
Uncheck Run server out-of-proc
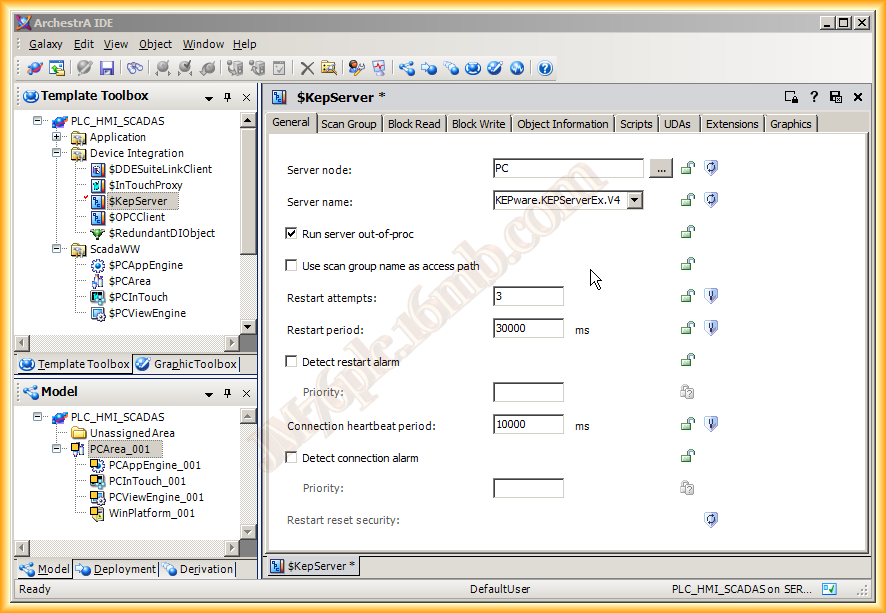[x=292, y=234]
